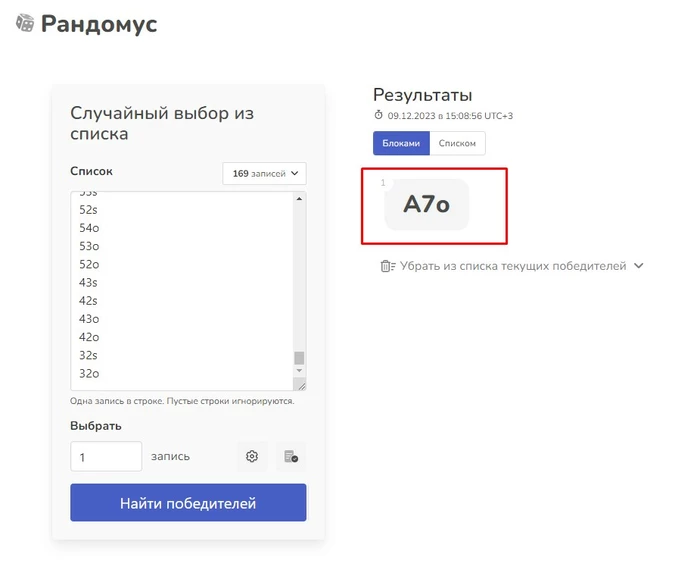
Task: Expand the Убрать из списка chevron
Action: (x=639, y=266)
